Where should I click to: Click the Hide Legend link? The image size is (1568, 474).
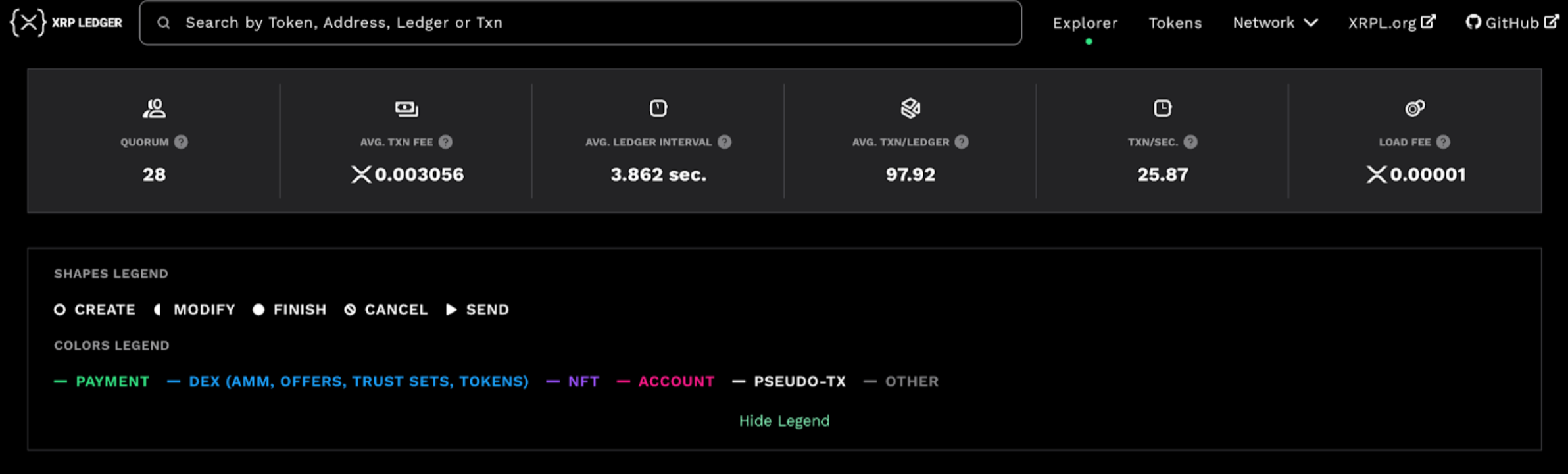click(784, 421)
